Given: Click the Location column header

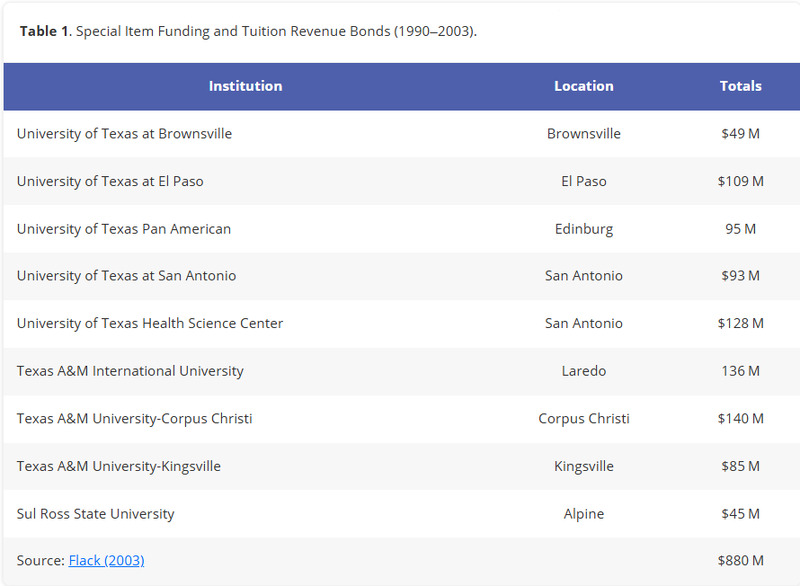Looking at the screenshot, I should point(584,86).
